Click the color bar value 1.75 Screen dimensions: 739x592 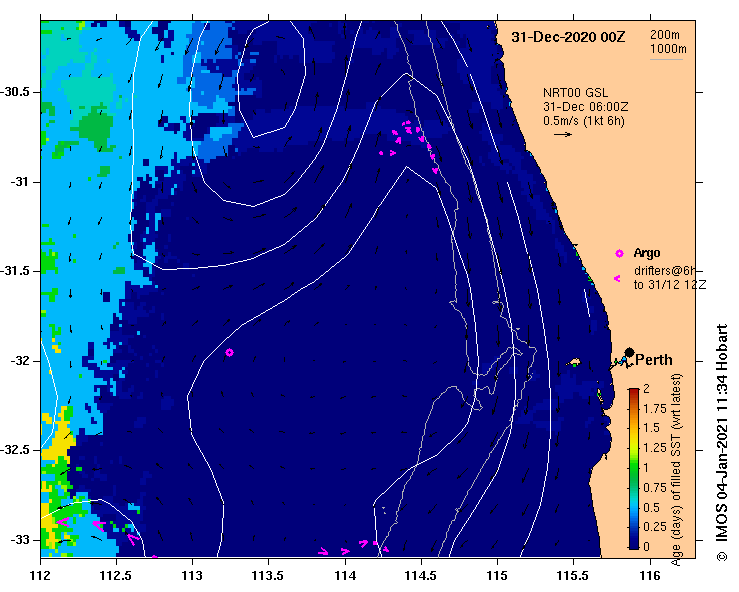click(655, 408)
